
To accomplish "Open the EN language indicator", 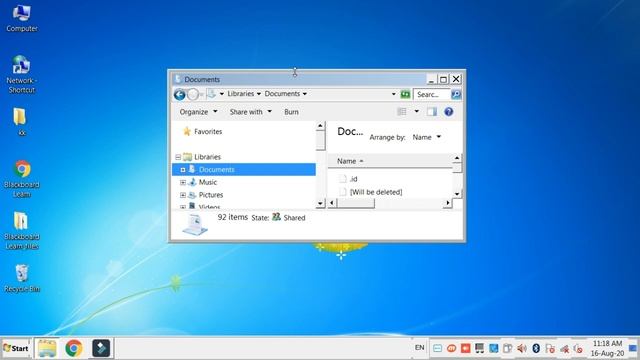I will pos(420,347).
